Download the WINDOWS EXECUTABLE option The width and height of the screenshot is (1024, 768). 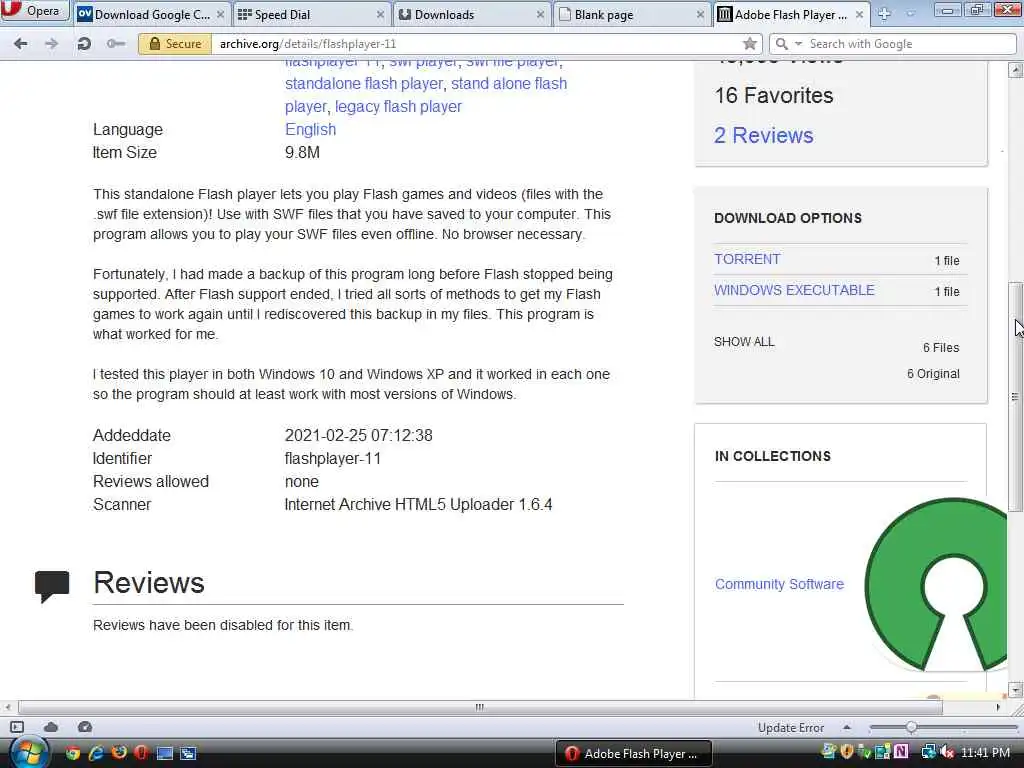(794, 290)
